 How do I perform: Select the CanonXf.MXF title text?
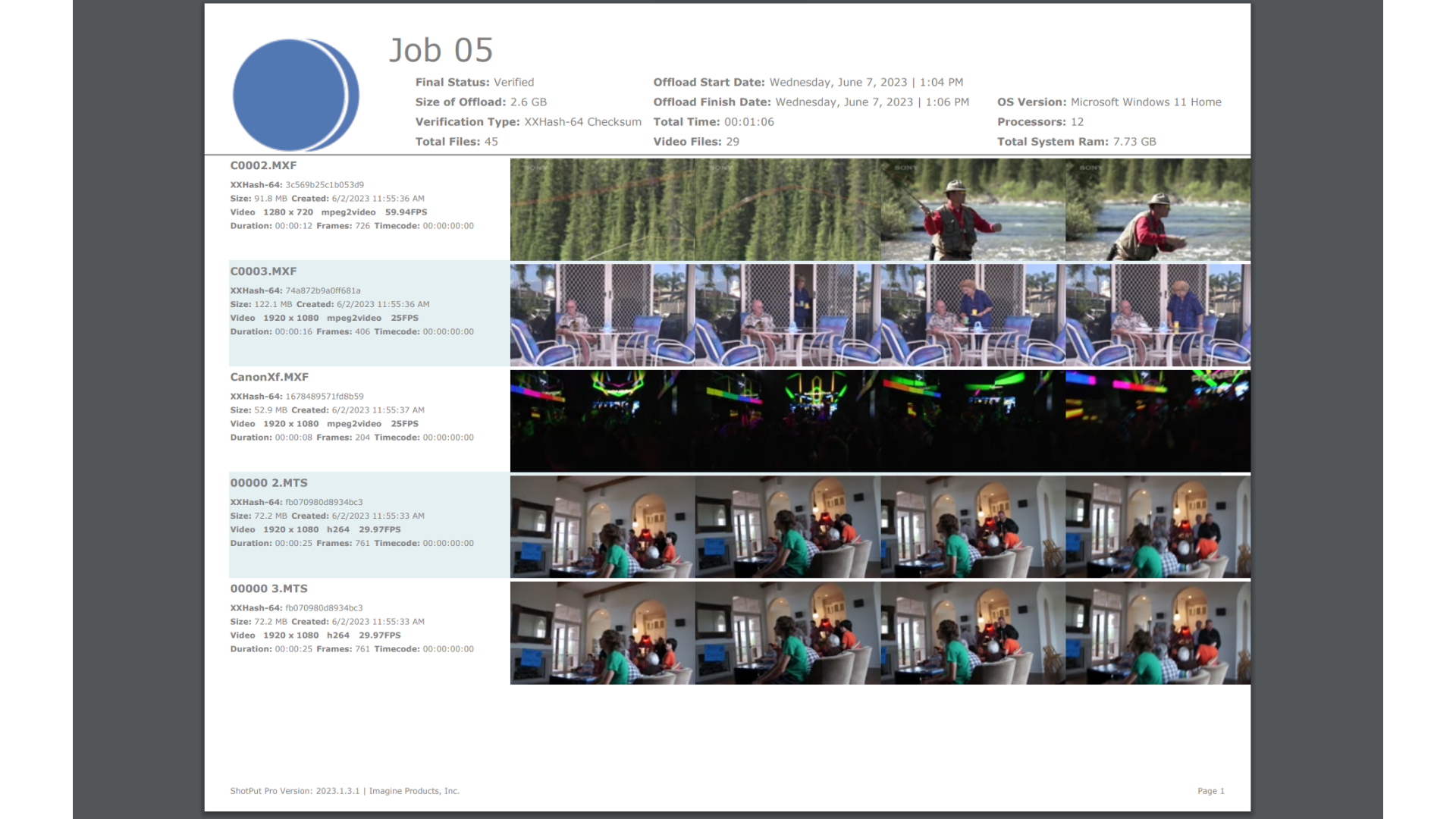(269, 376)
